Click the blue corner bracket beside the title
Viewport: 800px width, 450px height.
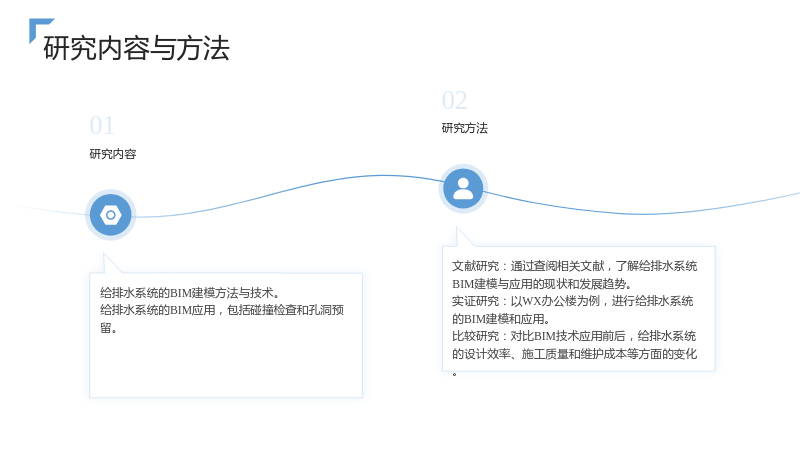point(41,30)
